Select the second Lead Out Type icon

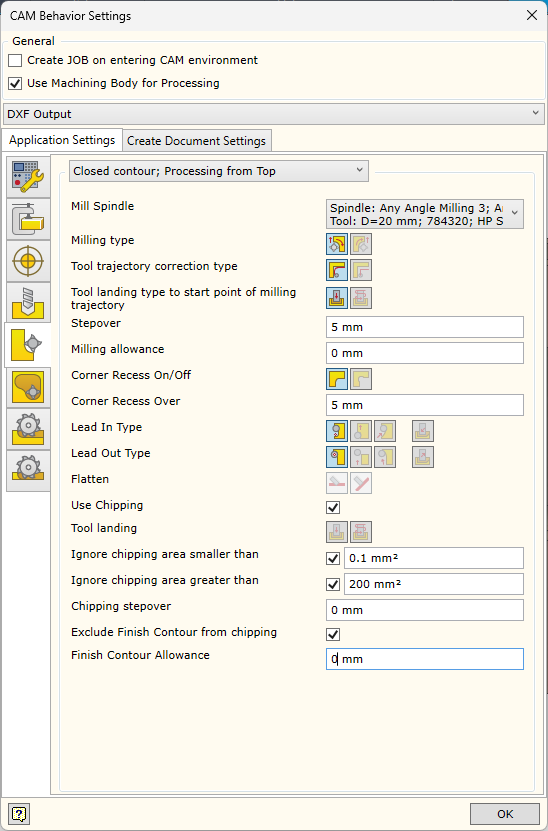[361, 457]
